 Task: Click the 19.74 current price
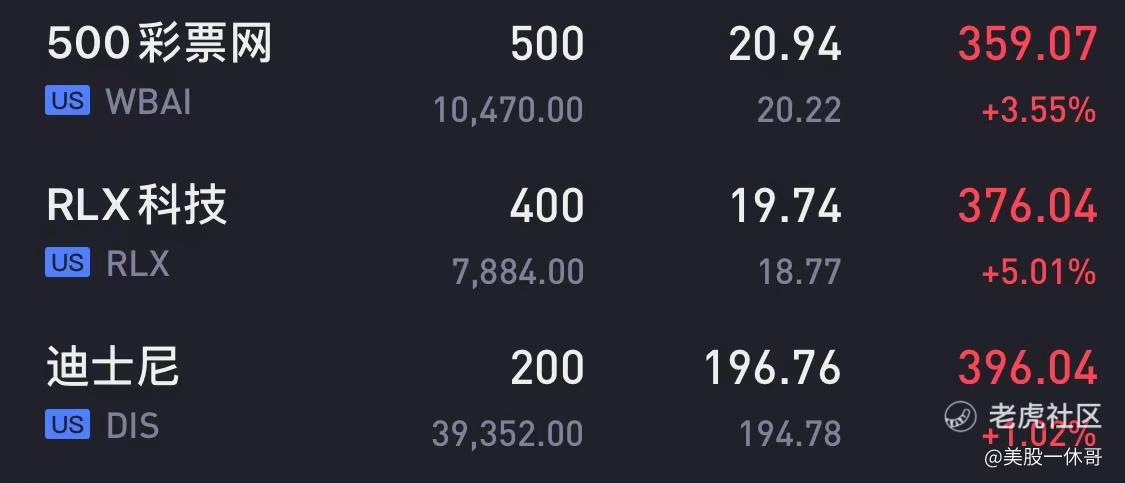click(x=784, y=206)
